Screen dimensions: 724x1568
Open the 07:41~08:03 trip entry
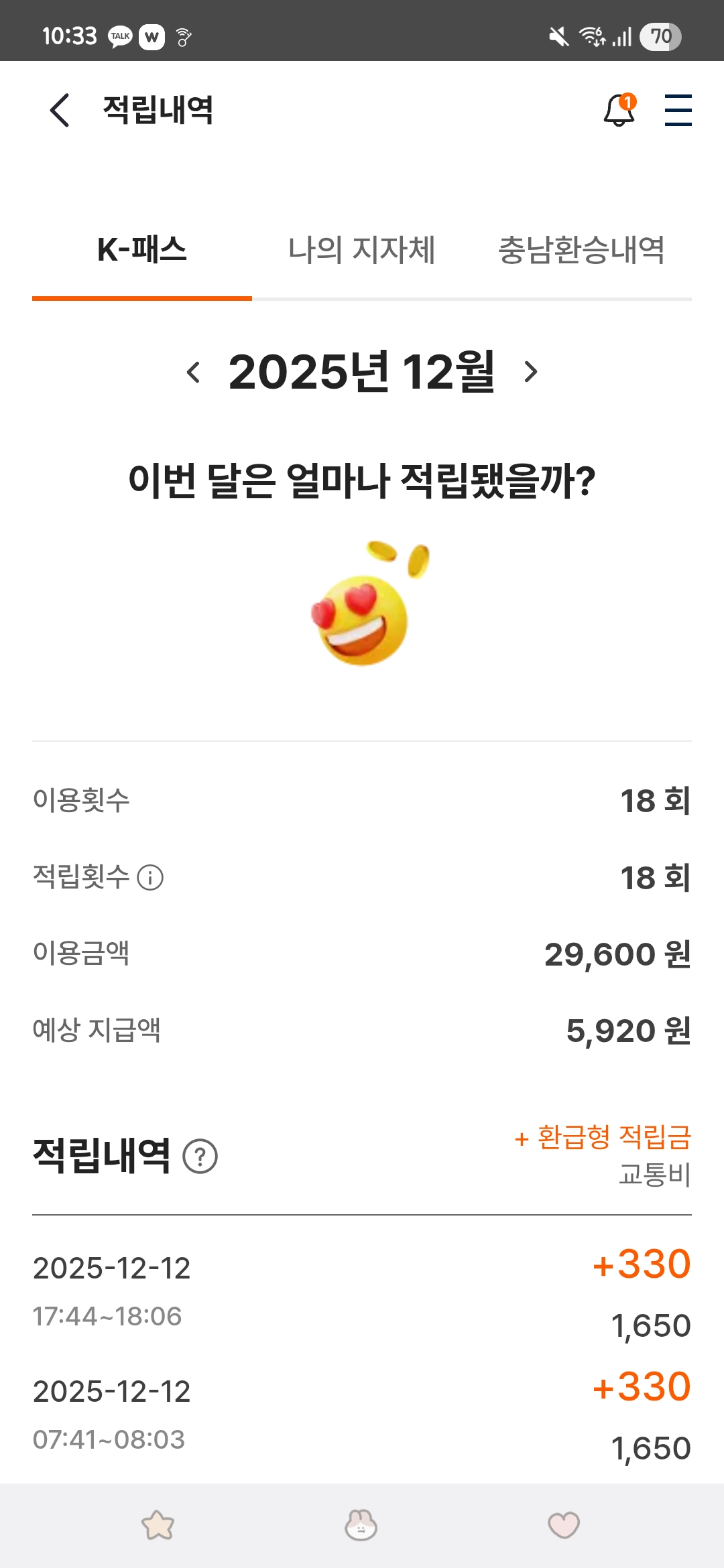point(362,1415)
